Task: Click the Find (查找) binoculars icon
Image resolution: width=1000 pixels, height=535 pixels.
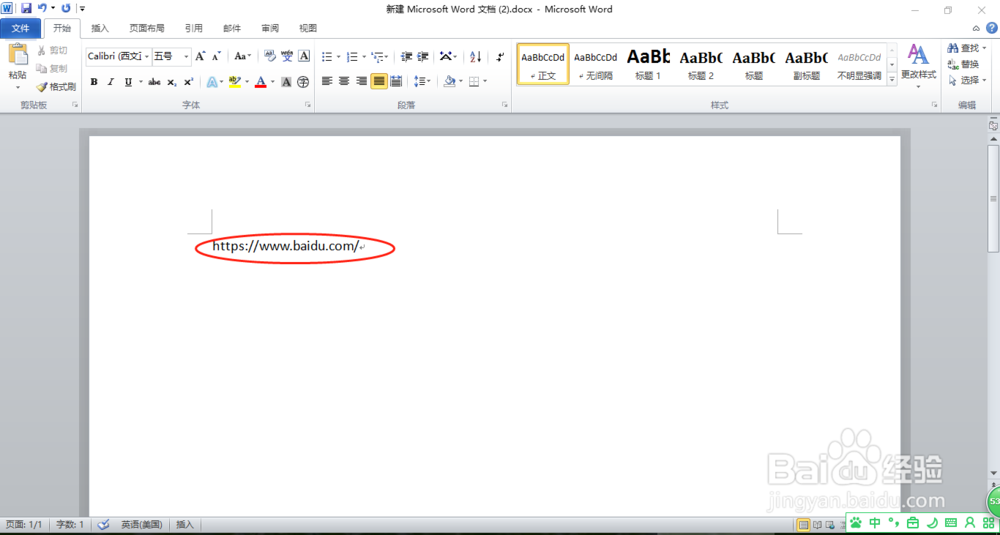Action: point(953,48)
